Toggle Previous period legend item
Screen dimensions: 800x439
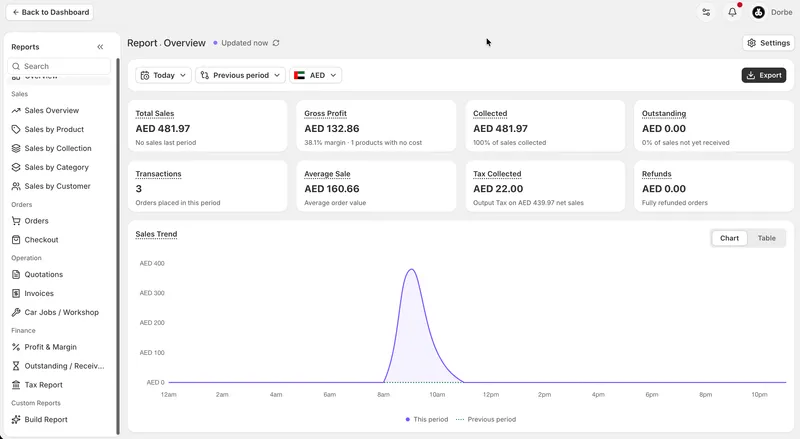[x=486, y=419]
